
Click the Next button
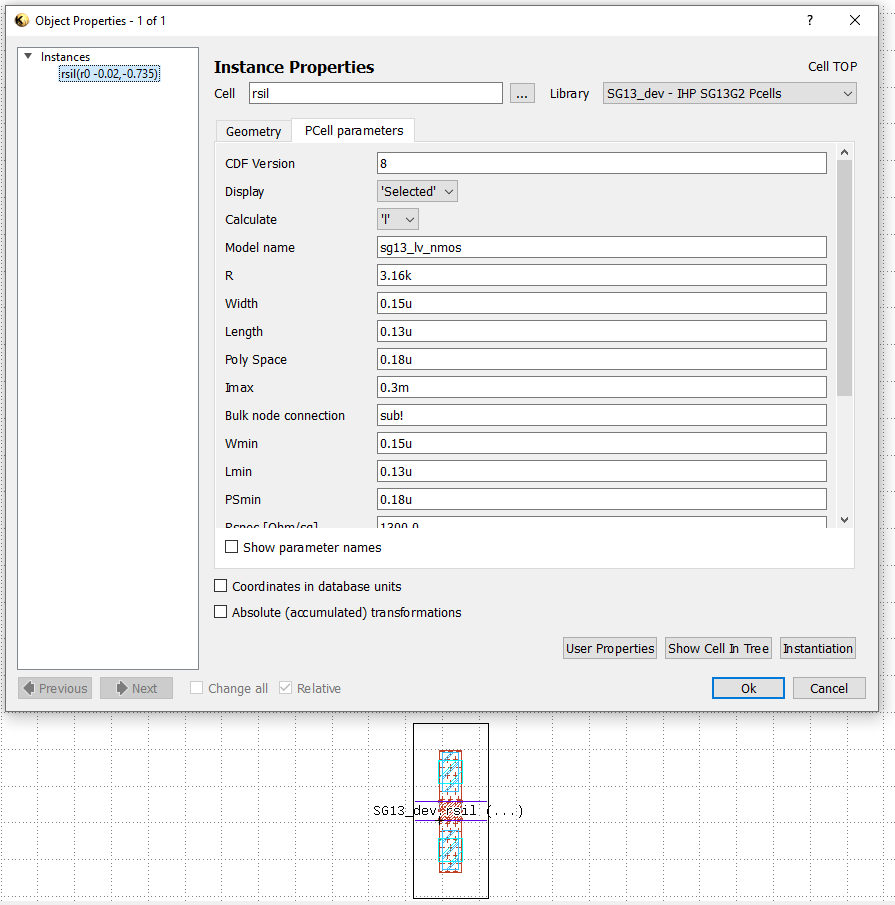(x=136, y=688)
